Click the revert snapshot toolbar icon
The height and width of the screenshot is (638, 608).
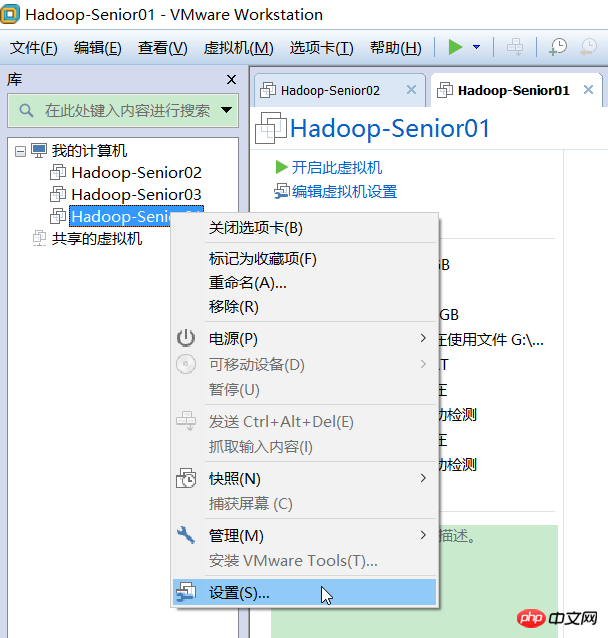[588, 47]
